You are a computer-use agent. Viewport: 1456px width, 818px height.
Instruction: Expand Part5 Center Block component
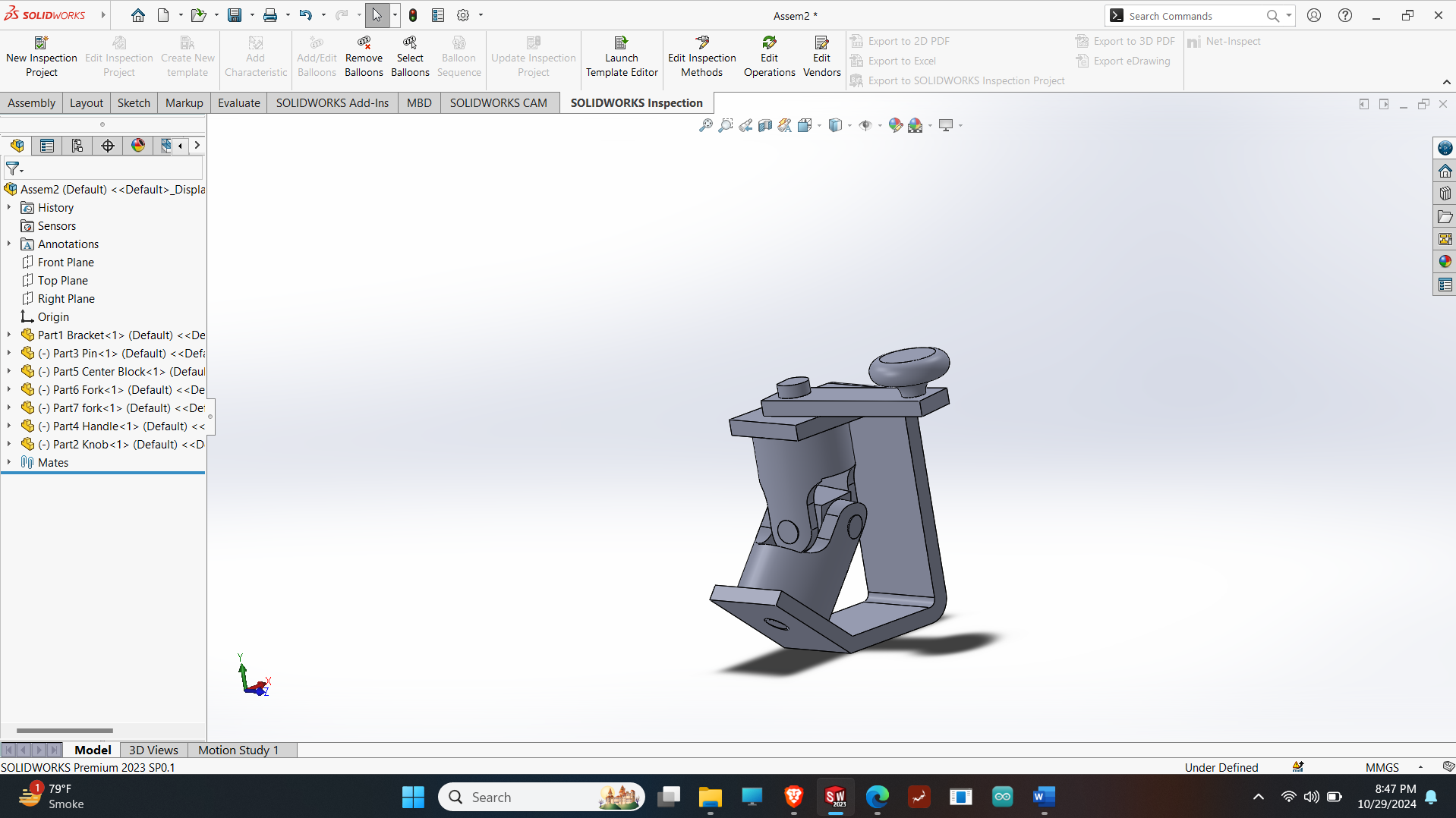pyautogui.click(x=9, y=371)
